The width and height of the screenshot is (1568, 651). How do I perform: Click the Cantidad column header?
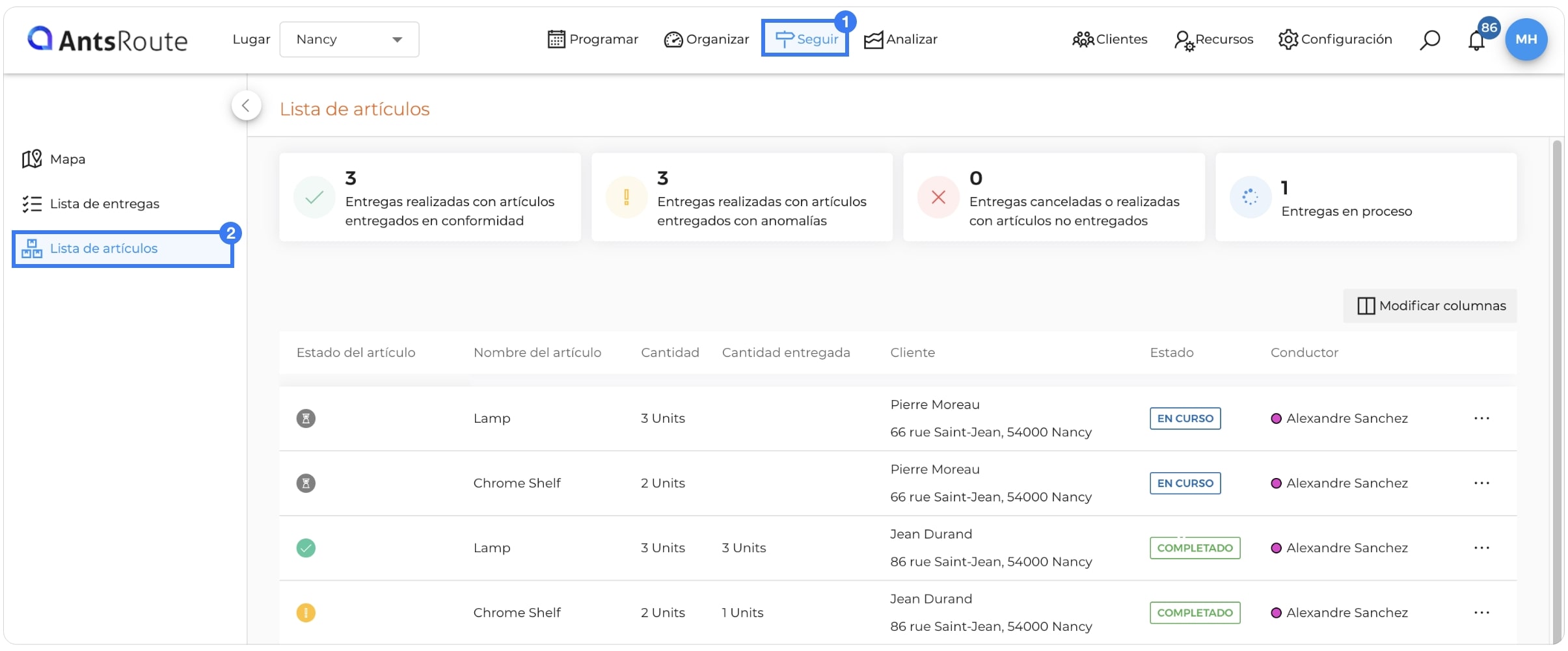pyautogui.click(x=670, y=352)
